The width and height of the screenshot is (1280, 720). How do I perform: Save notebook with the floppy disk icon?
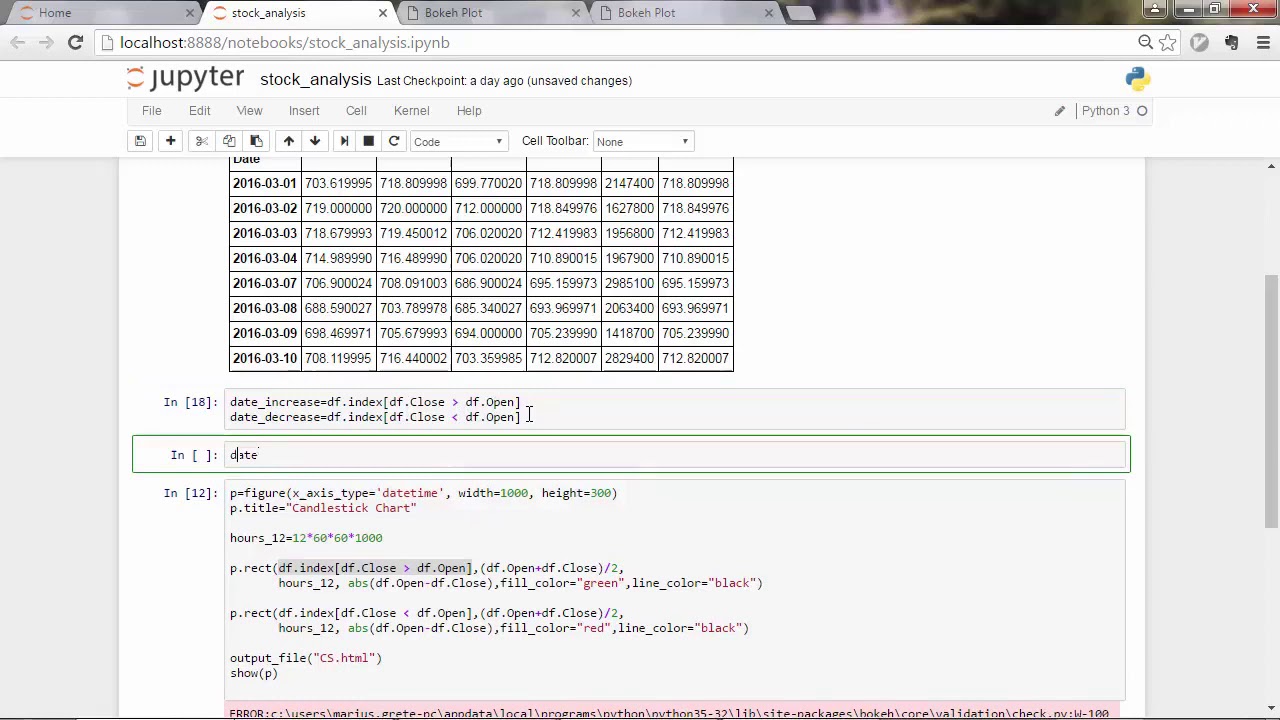(x=141, y=141)
